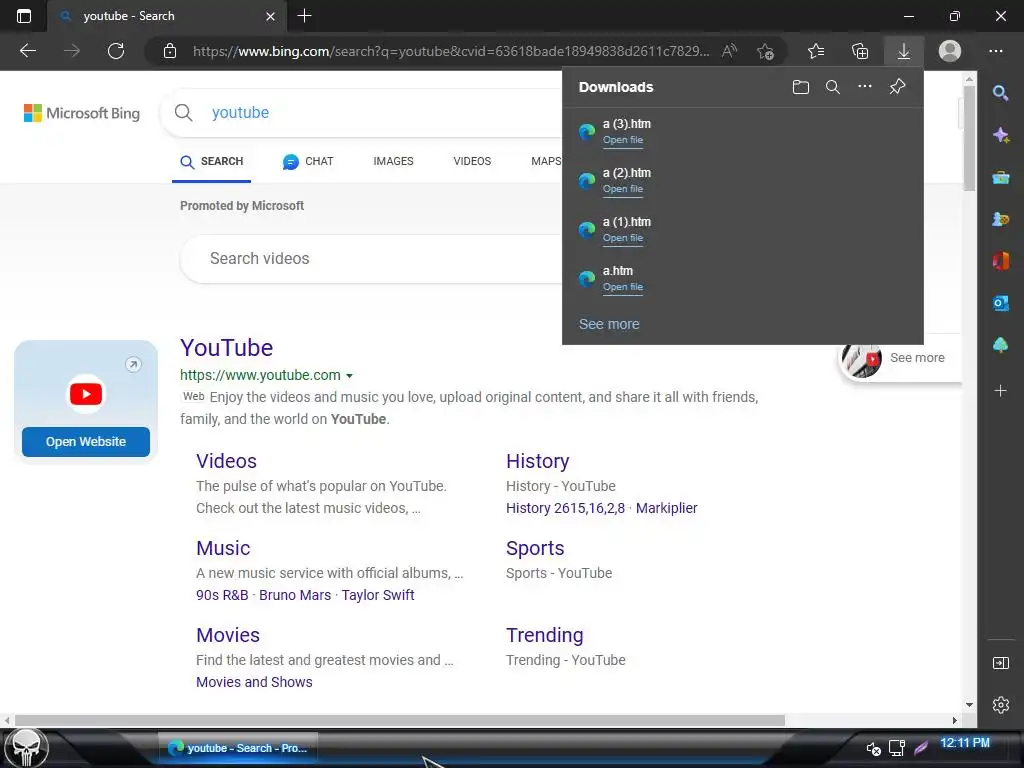This screenshot has height=768, width=1024.
Task: Select the youtube taskbar window button
Action: coord(238,748)
